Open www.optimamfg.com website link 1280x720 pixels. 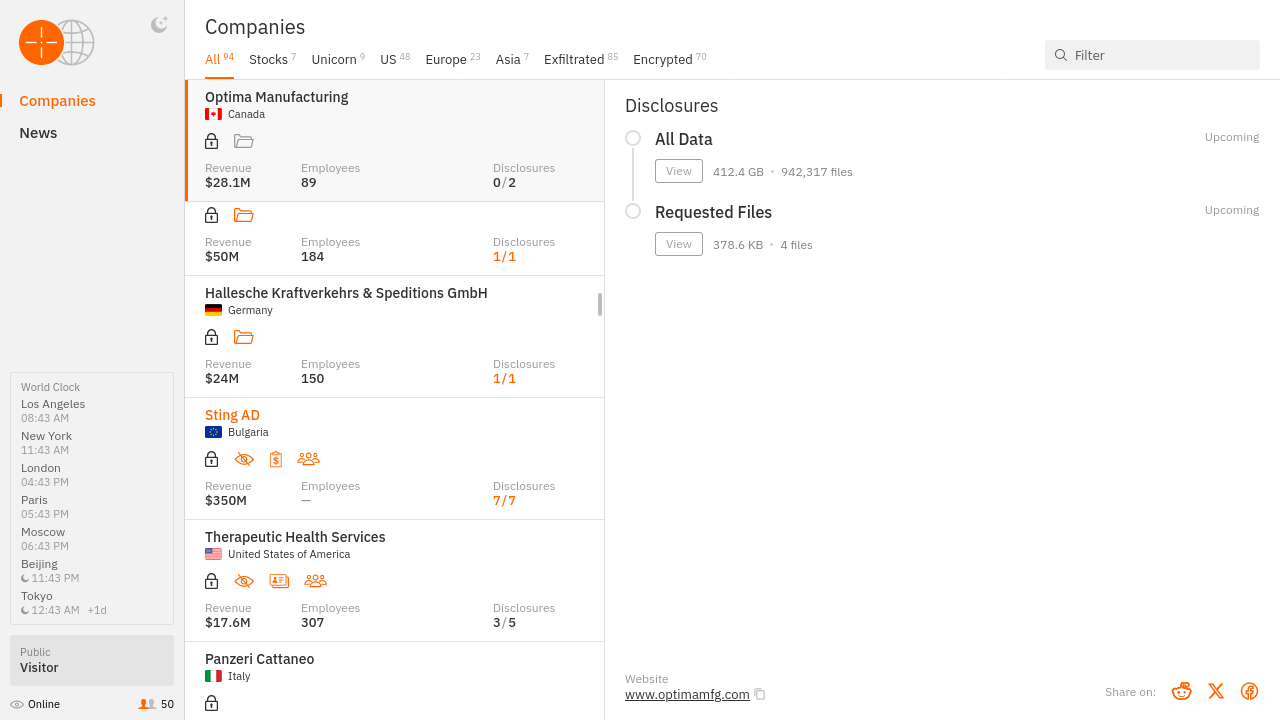[687, 694]
